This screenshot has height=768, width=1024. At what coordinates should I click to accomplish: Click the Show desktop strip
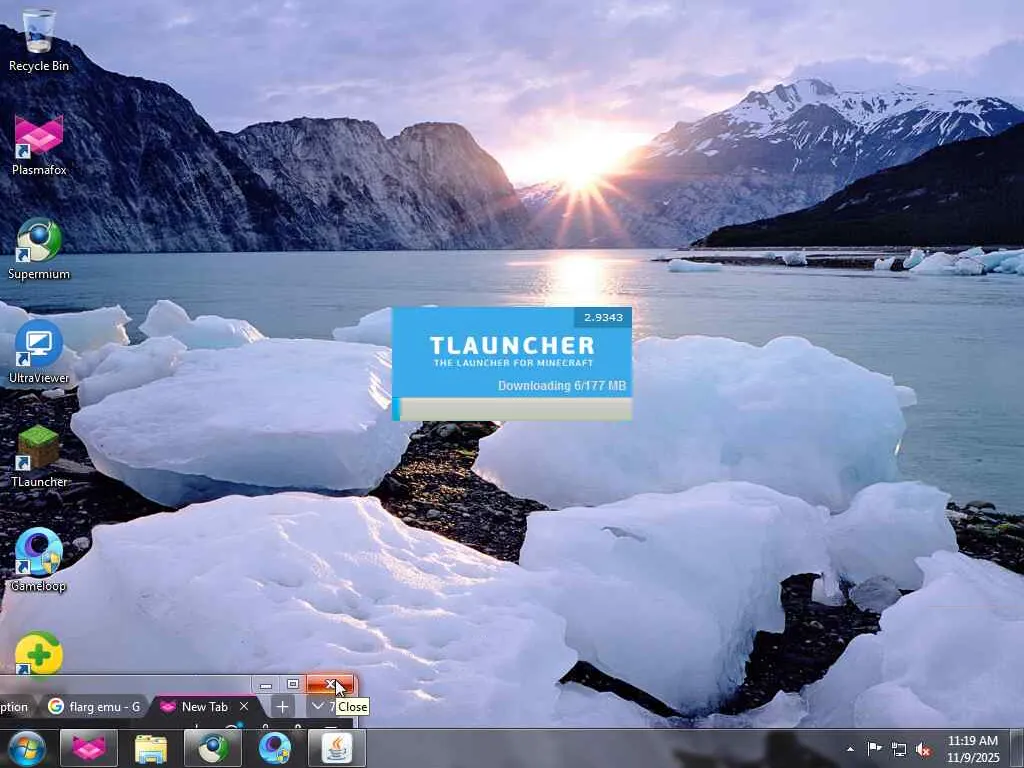1017,748
